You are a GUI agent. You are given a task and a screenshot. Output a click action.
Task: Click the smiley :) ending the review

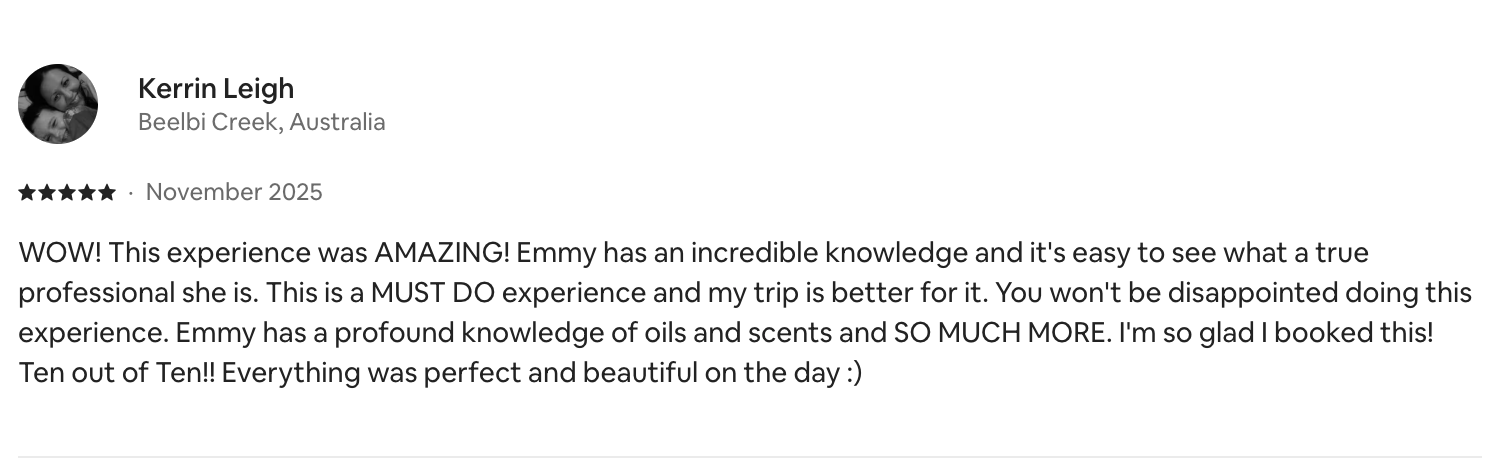[849, 374]
